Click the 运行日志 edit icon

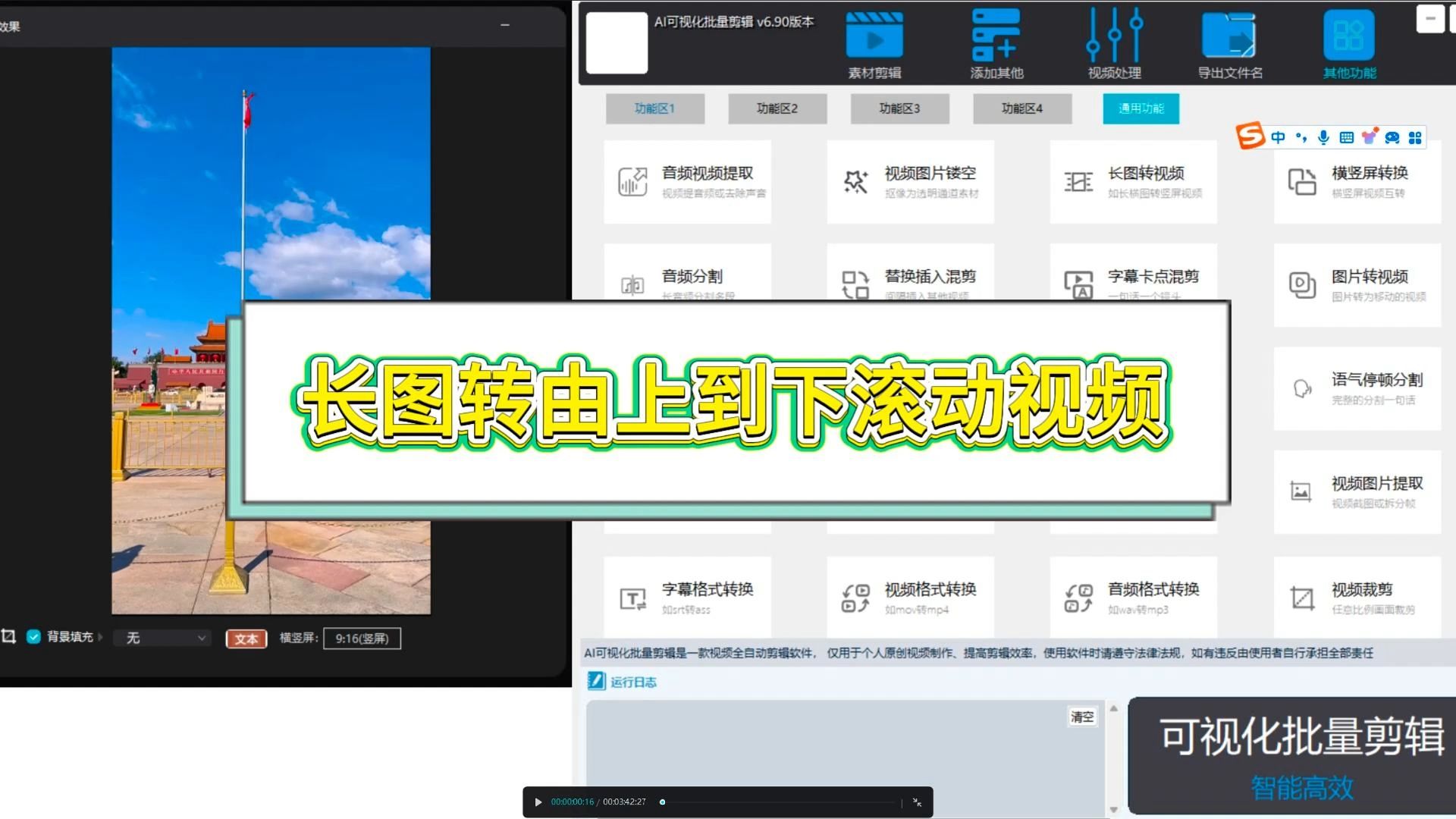[596, 681]
